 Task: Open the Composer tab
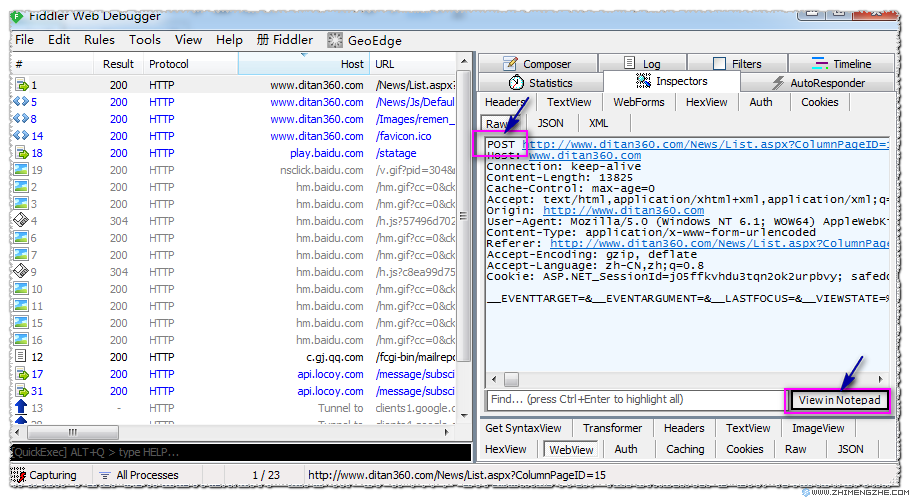[536, 64]
